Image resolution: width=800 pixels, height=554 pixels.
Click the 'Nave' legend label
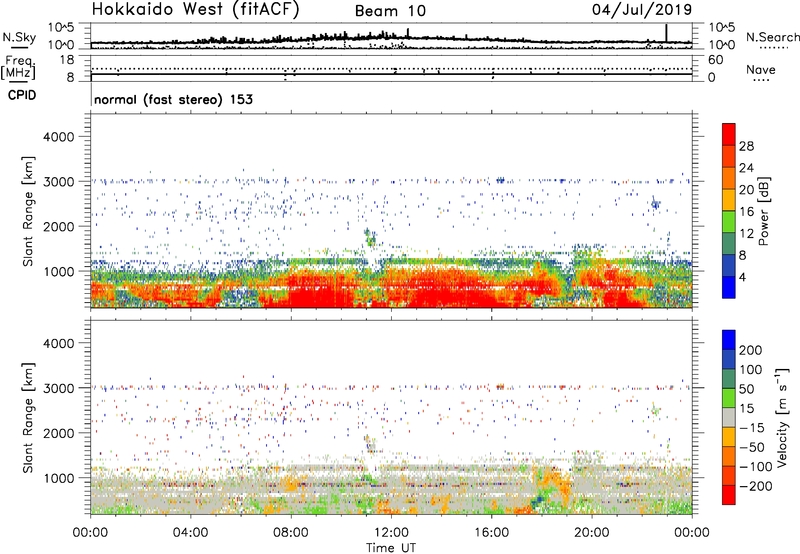(x=760, y=69)
